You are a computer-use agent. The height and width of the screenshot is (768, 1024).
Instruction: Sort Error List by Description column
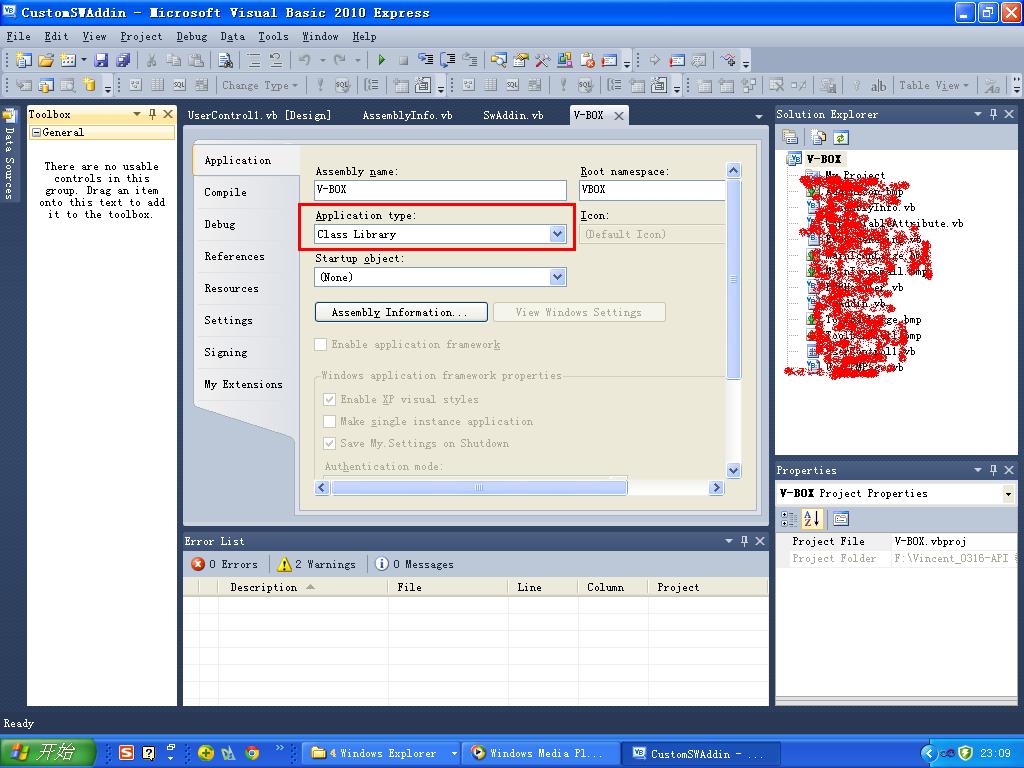(x=303, y=587)
